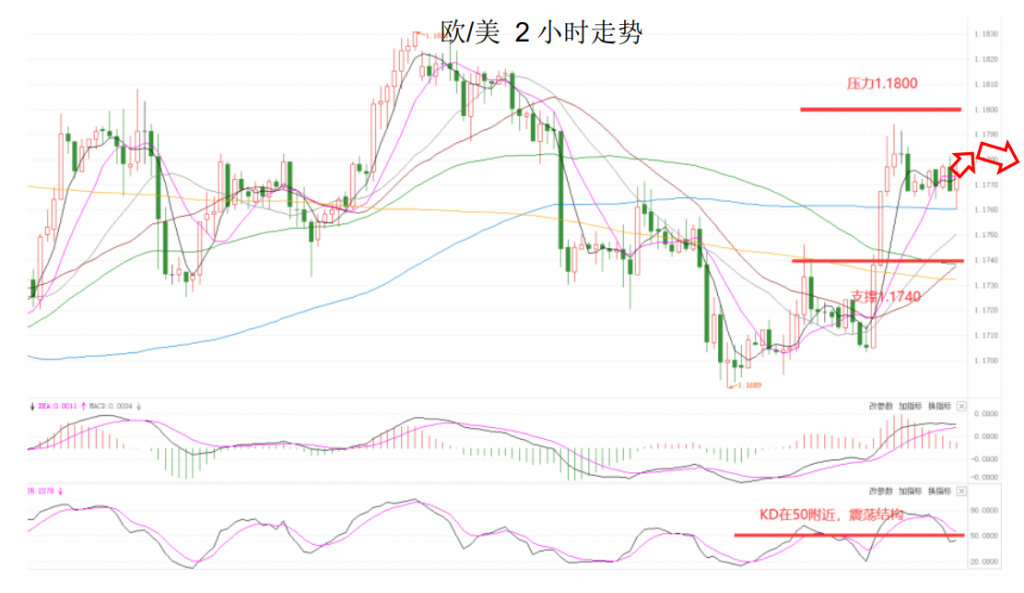This screenshot has width=1024, height=593.
Task: Click the 1.1700 price axis label
Action: point(985,361)
